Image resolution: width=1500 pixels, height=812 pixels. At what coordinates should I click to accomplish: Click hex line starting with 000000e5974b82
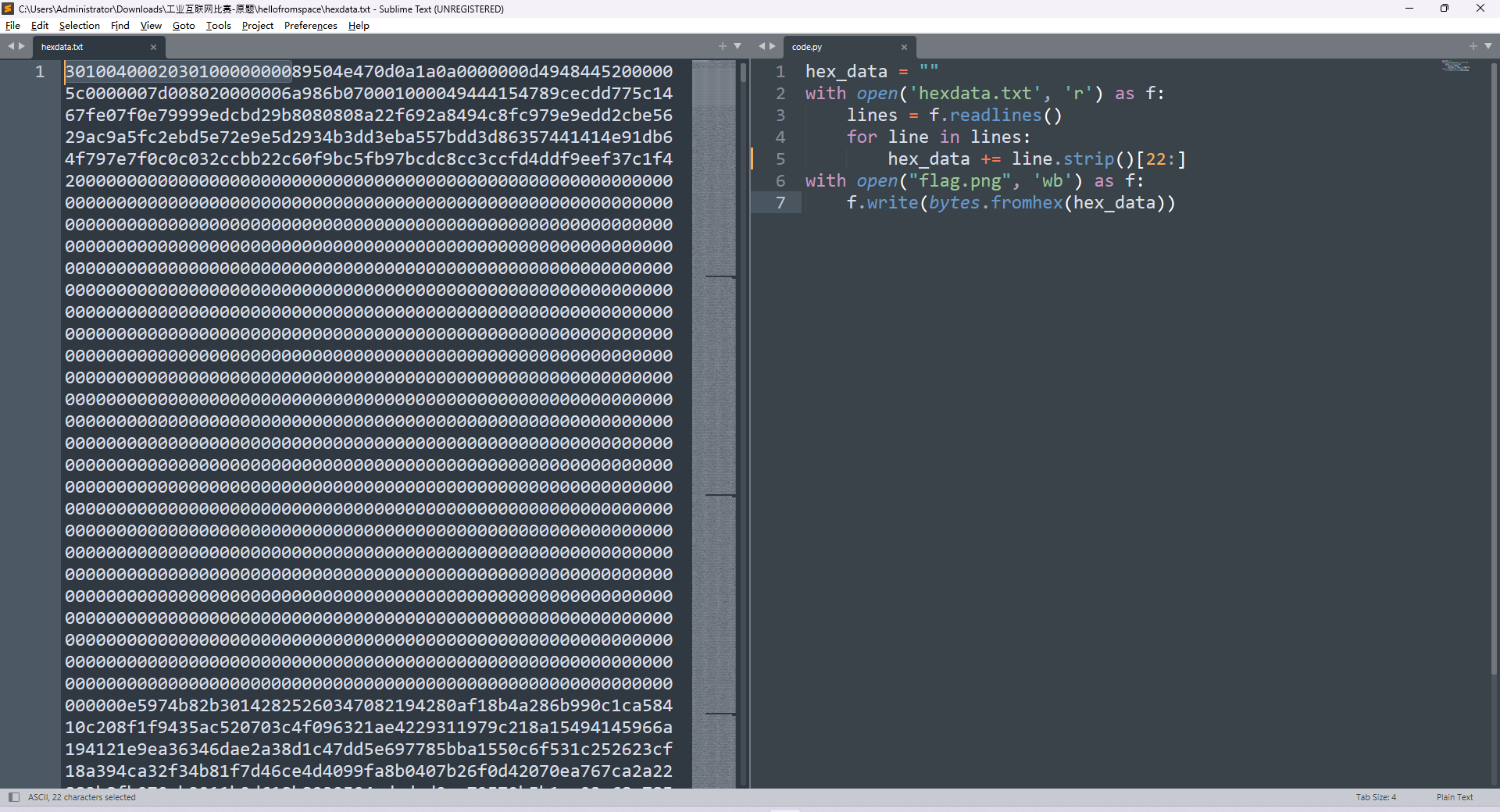(x=369, y=706)
